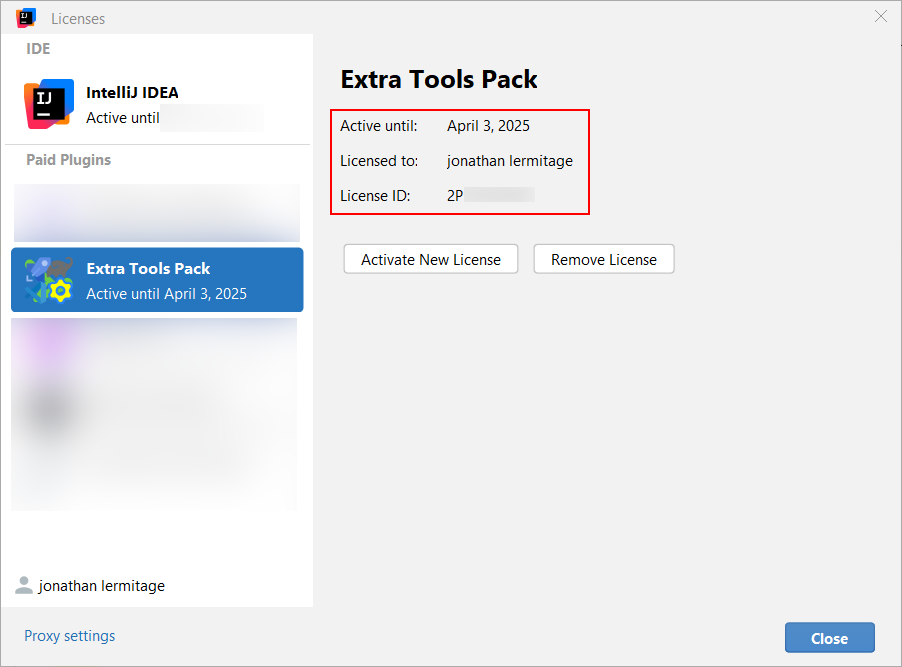
Task: Click the Remove License button
Action: 604,260
